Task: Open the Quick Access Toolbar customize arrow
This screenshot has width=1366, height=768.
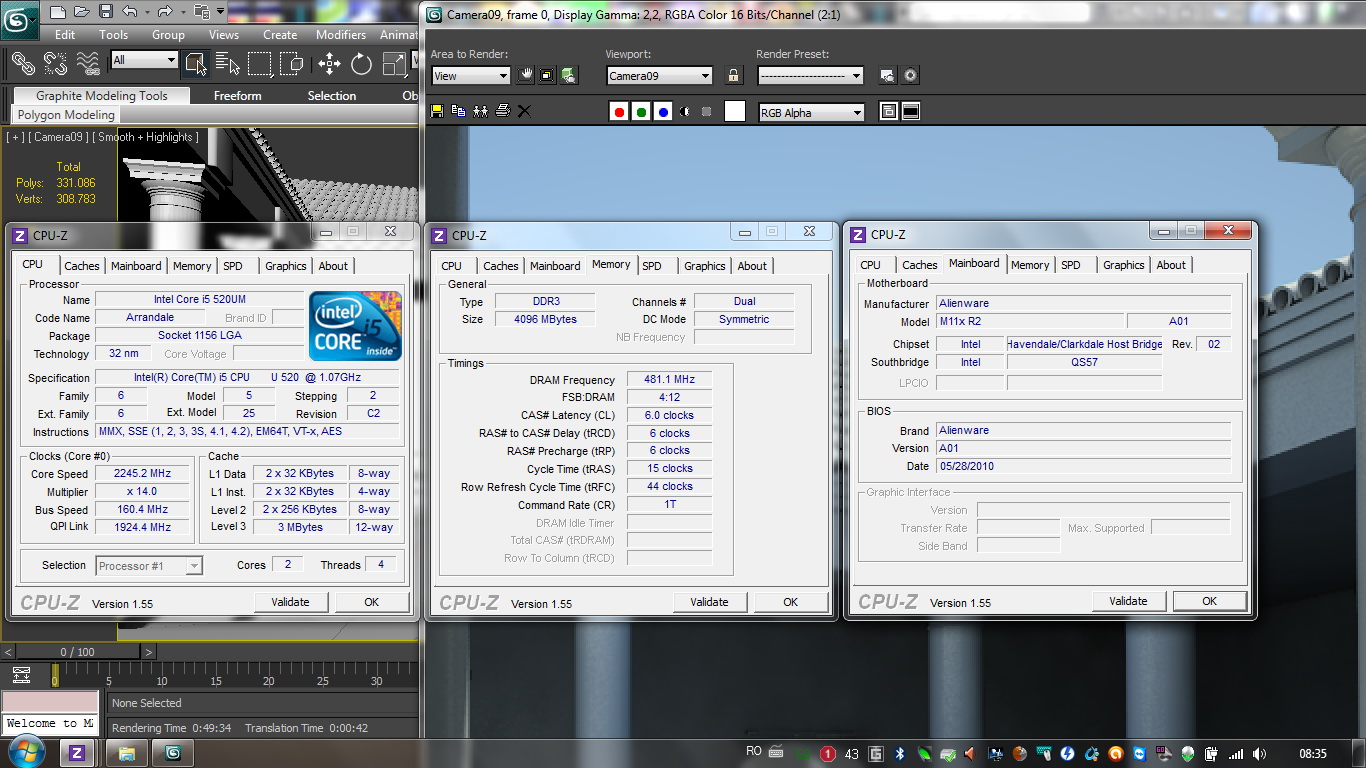Action: pos(221,12)
